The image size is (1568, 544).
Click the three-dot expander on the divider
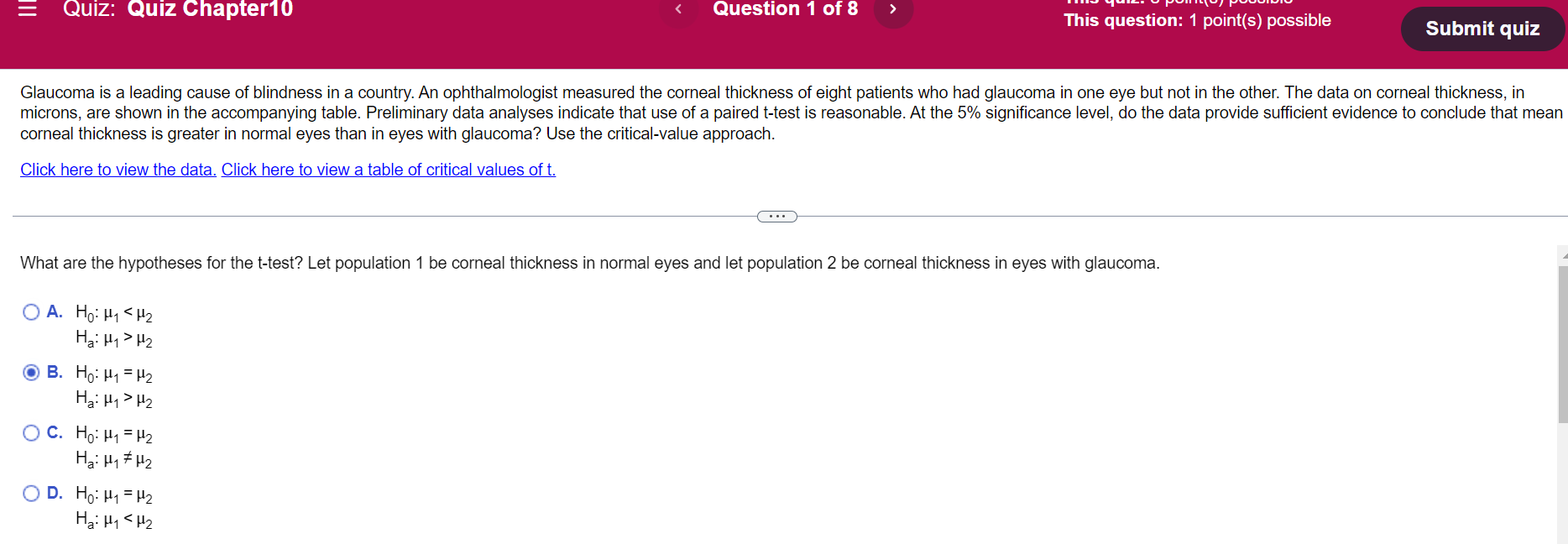(x=776, y=216)
